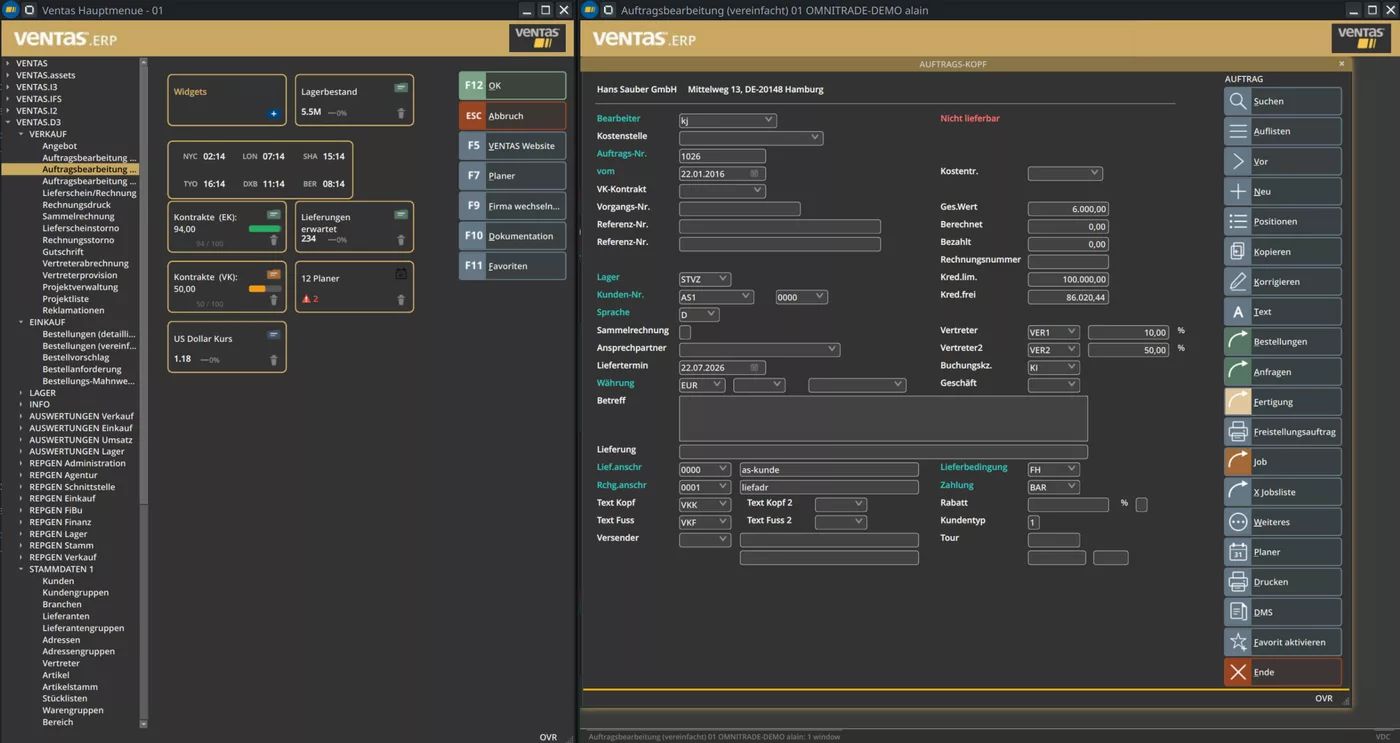1400x743 pixels.
Task: Select Angebot in the navigation tree
Action: point(59,146)
